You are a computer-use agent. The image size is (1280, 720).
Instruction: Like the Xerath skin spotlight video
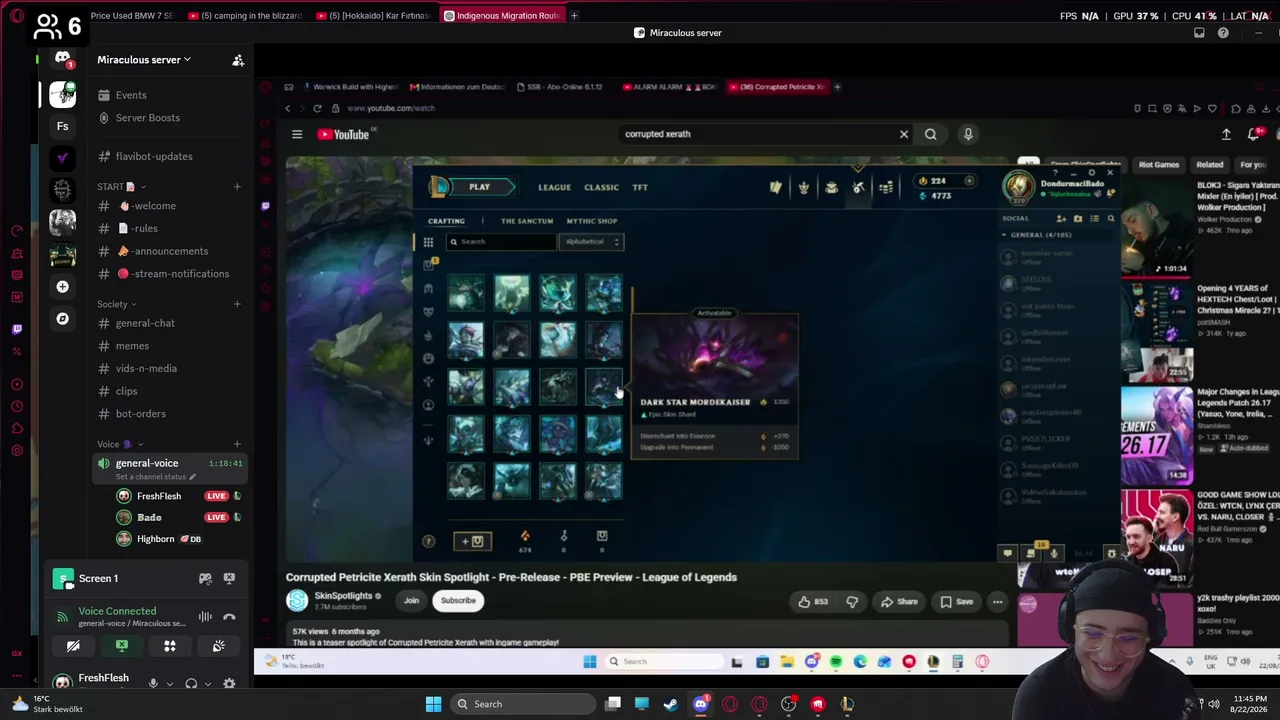(813, 601)
